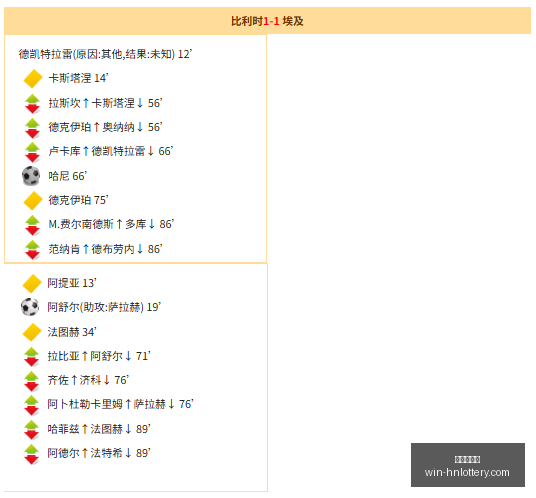This screenshot has height=498, width=536.
Task: Click substitution icon for 哈菲兹↑法图赫↓ 89'
Action: pos(31,430)
